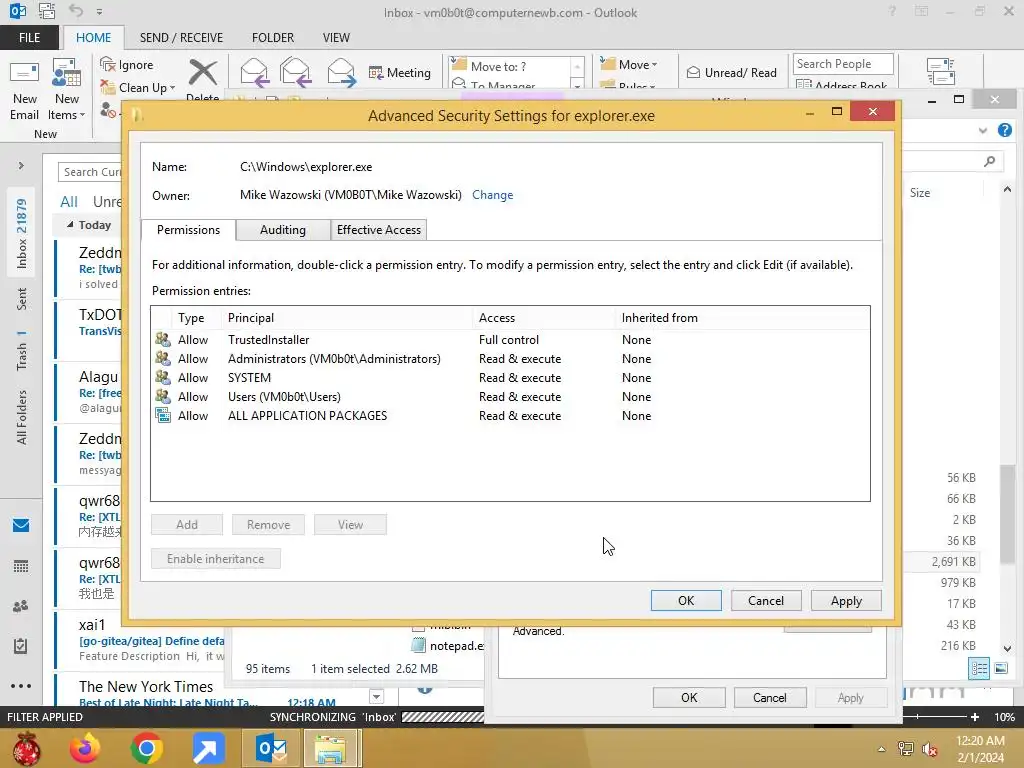Viewport: 1024px width, 768px height.
Task: Open the Permissions tab
Action: (188, 230)
